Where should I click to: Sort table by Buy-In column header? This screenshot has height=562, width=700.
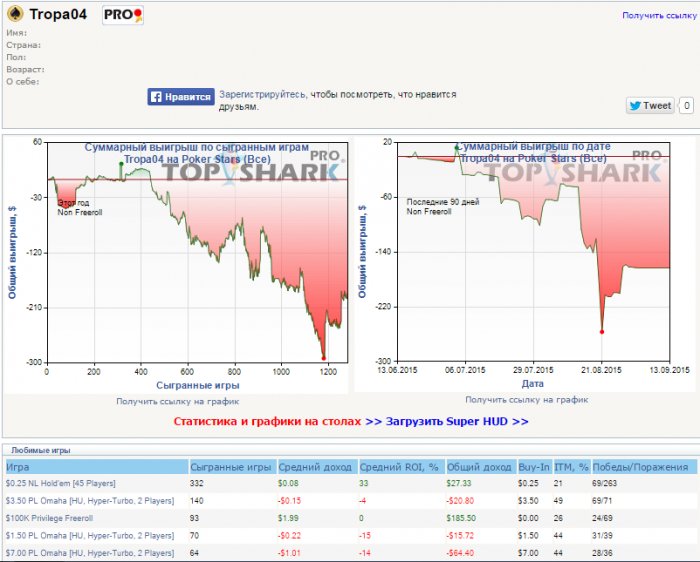tap(534, 467)
